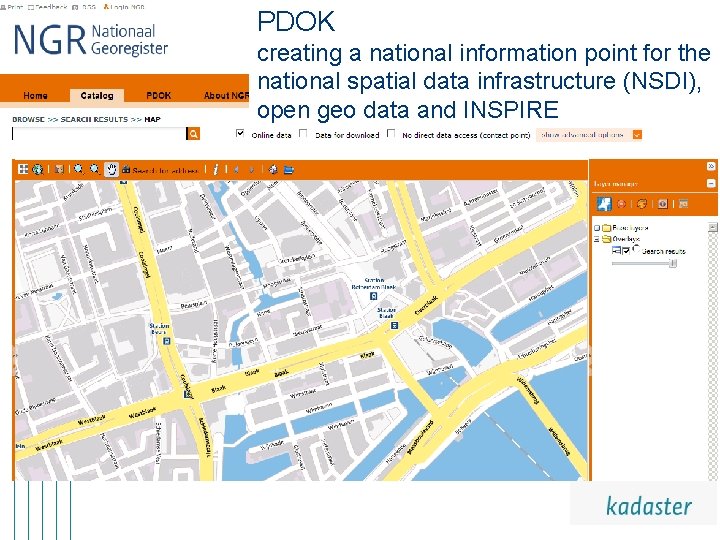Screen dimensions: 720x540
Task: Check the Data for download checkbox
Action: [x=303, y=134]
